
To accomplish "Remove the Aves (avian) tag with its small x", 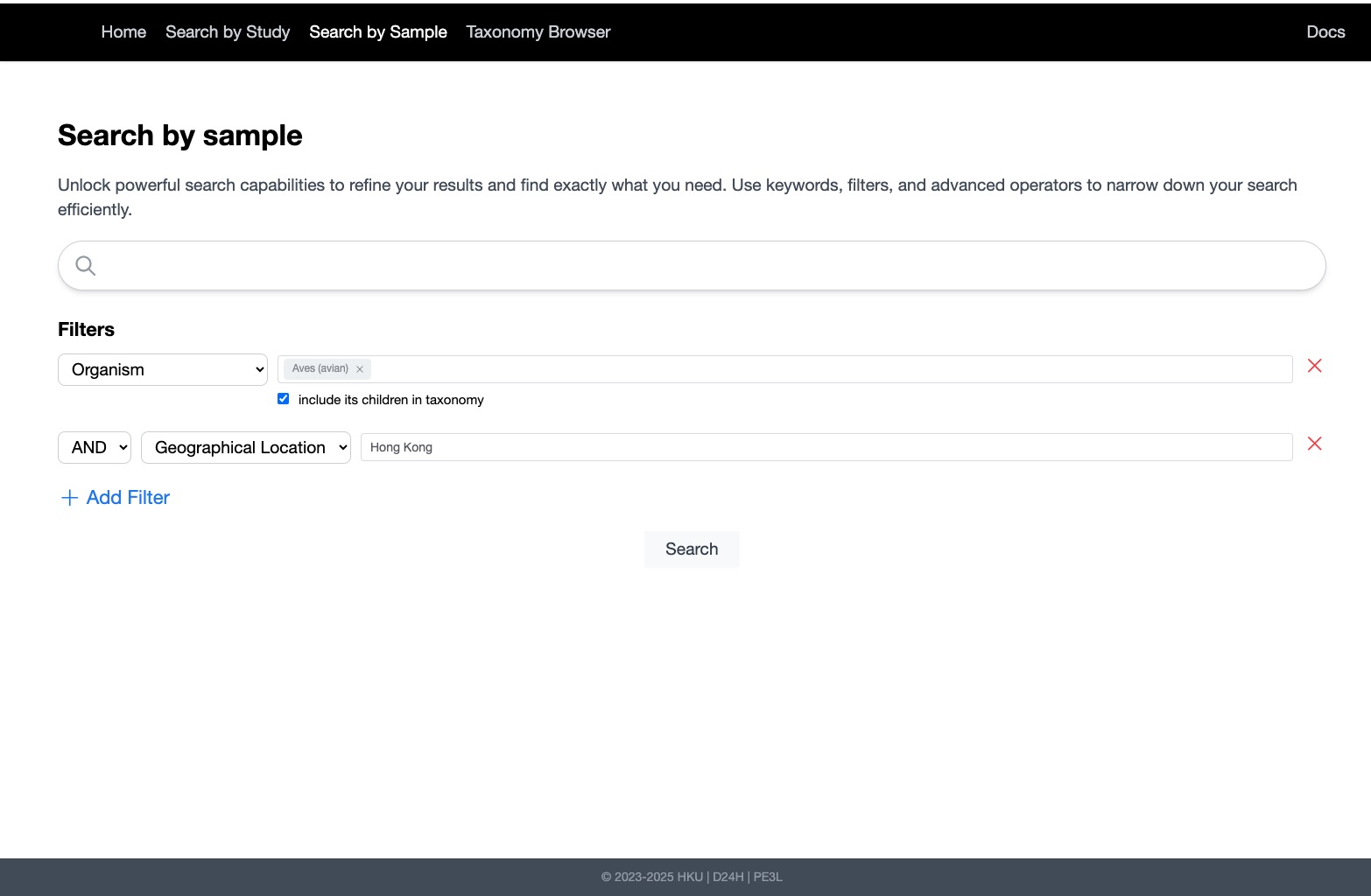I will [360, 369].
